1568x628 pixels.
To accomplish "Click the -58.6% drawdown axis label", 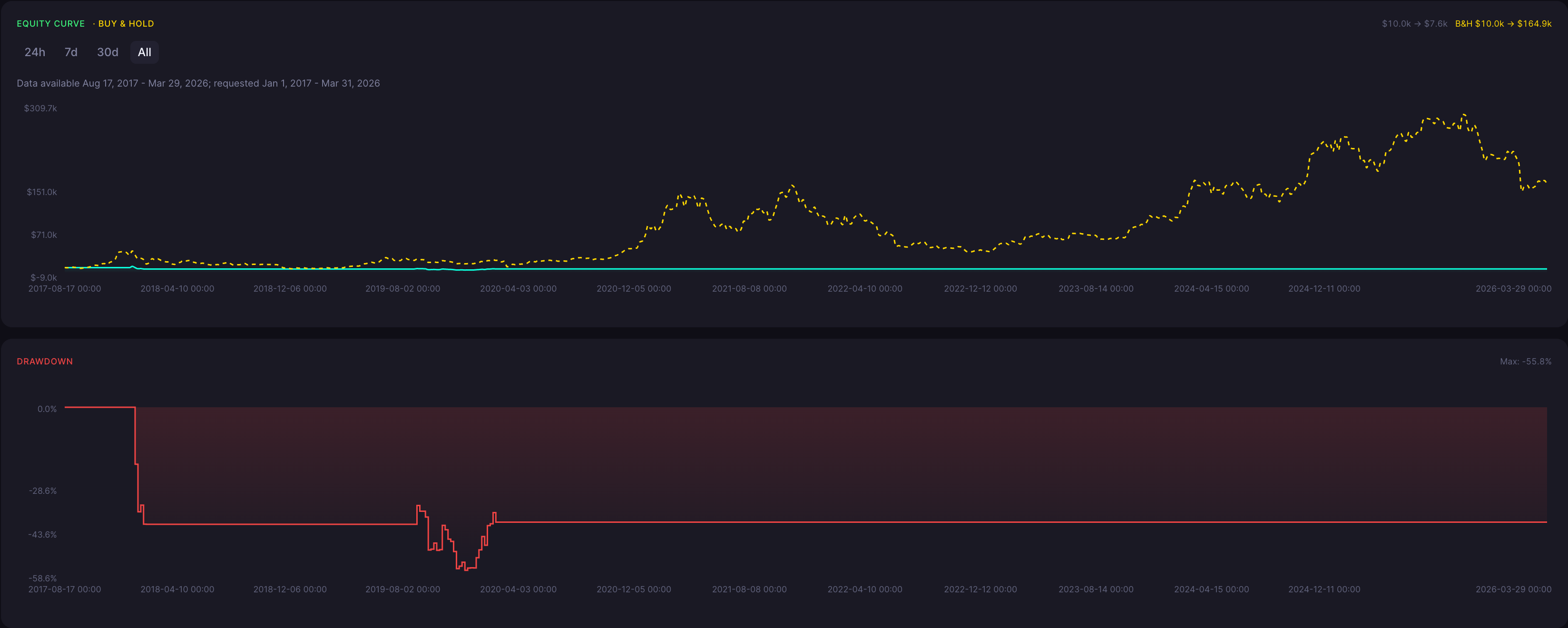I will [x=43, y=579].
